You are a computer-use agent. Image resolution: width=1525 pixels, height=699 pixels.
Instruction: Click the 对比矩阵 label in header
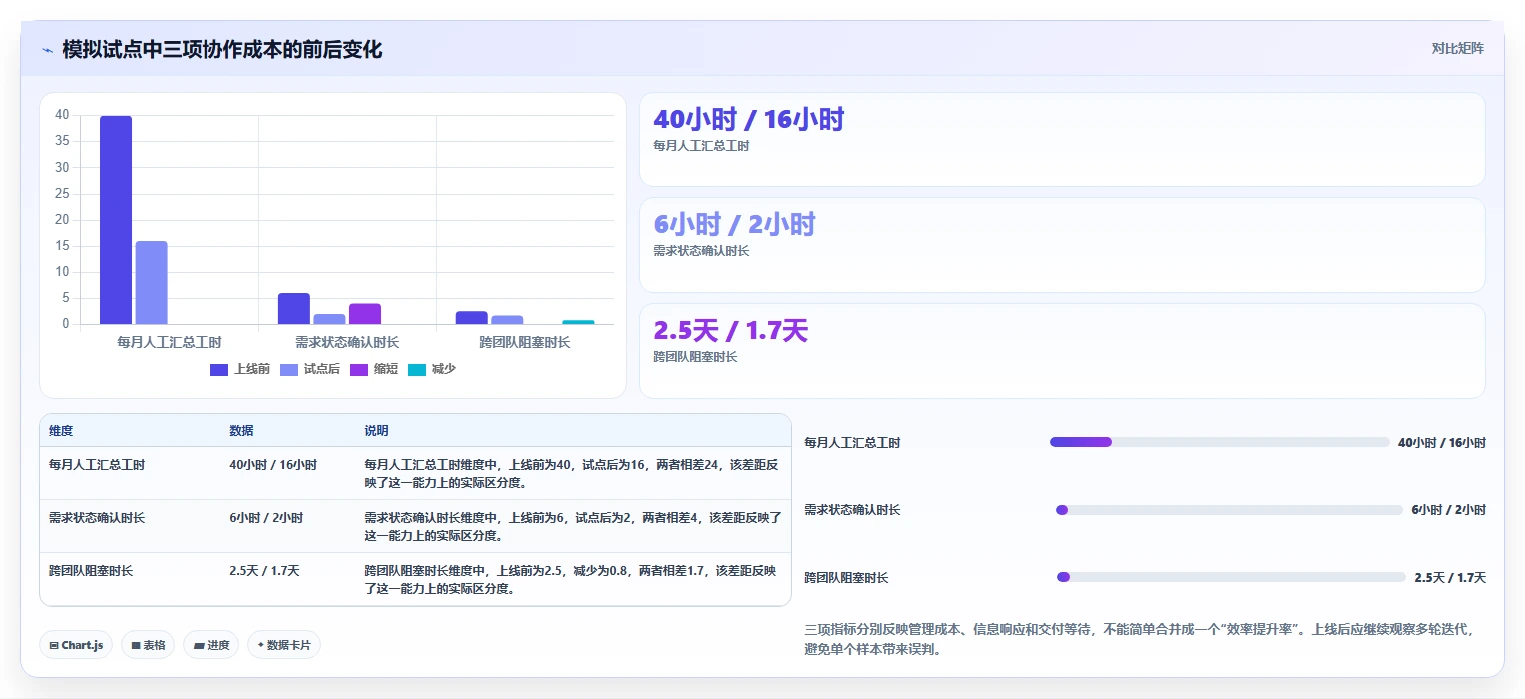click(1458, 48)
